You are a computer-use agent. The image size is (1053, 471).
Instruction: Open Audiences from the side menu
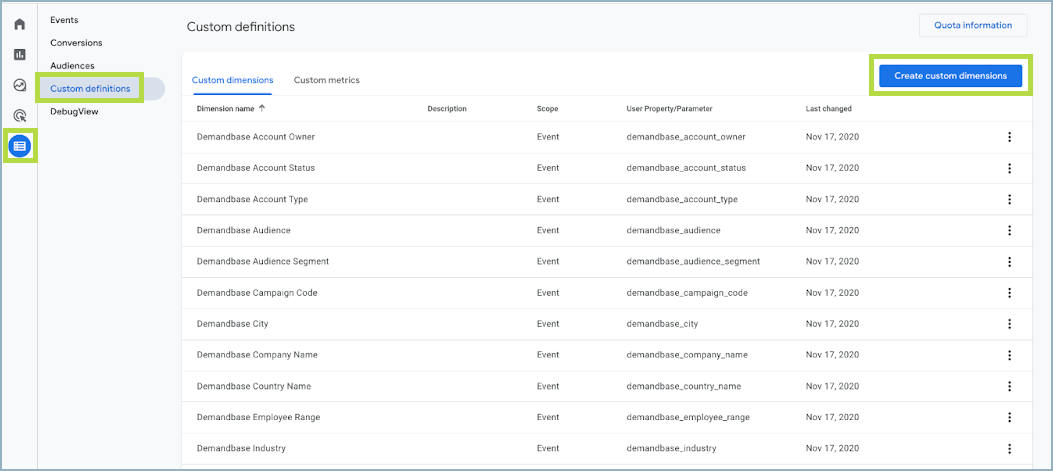point(72,66)
